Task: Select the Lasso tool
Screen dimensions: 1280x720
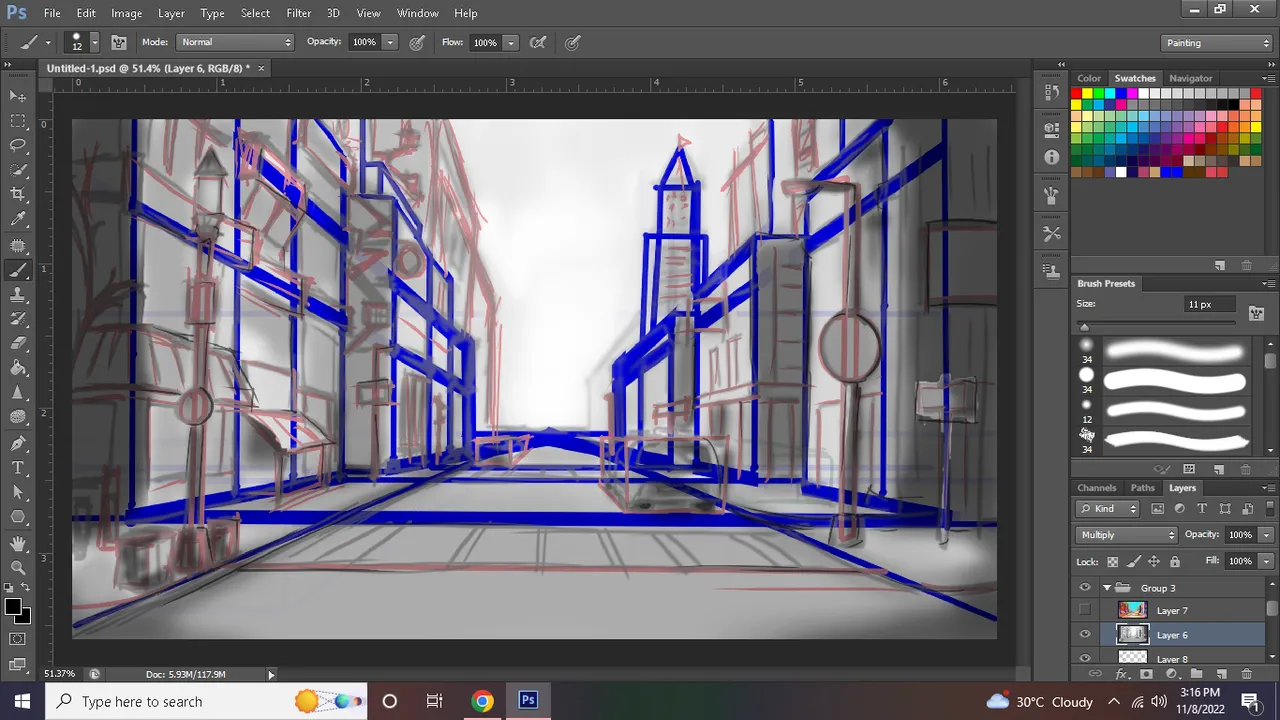Action: [18, 146]
